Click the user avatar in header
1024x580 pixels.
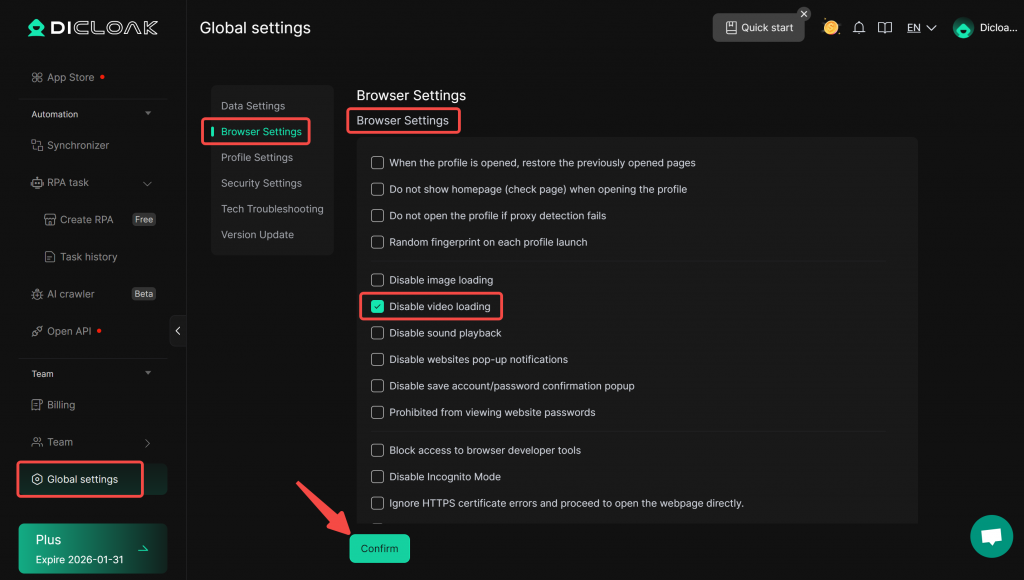[963, 28]
